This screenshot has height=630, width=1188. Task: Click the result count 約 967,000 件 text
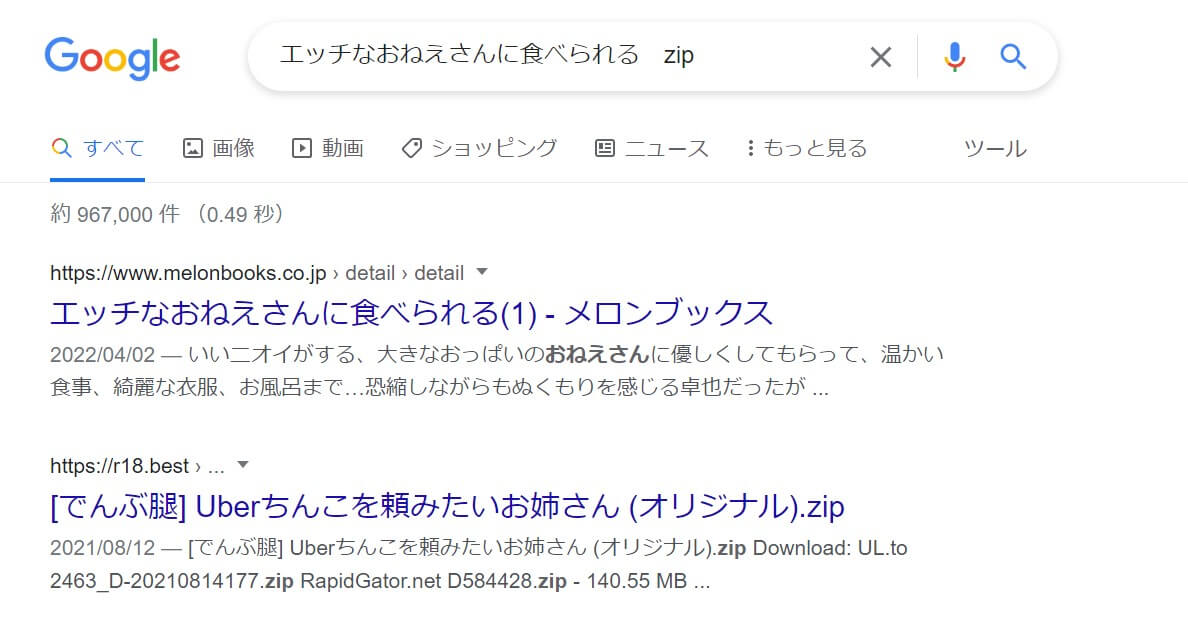click(x=115, y=214)
